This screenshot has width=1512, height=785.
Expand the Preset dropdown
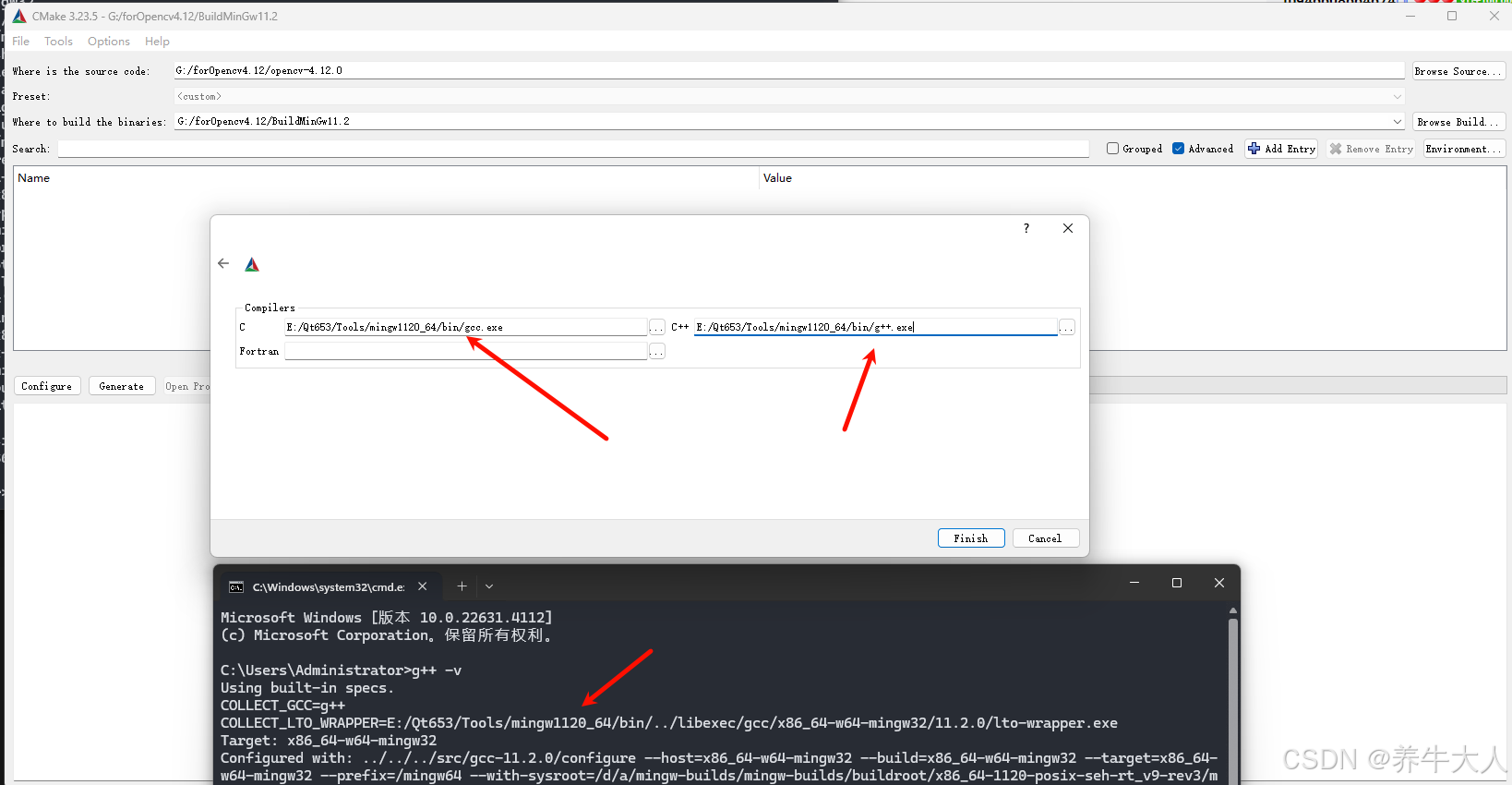[x=1397, y=96]
